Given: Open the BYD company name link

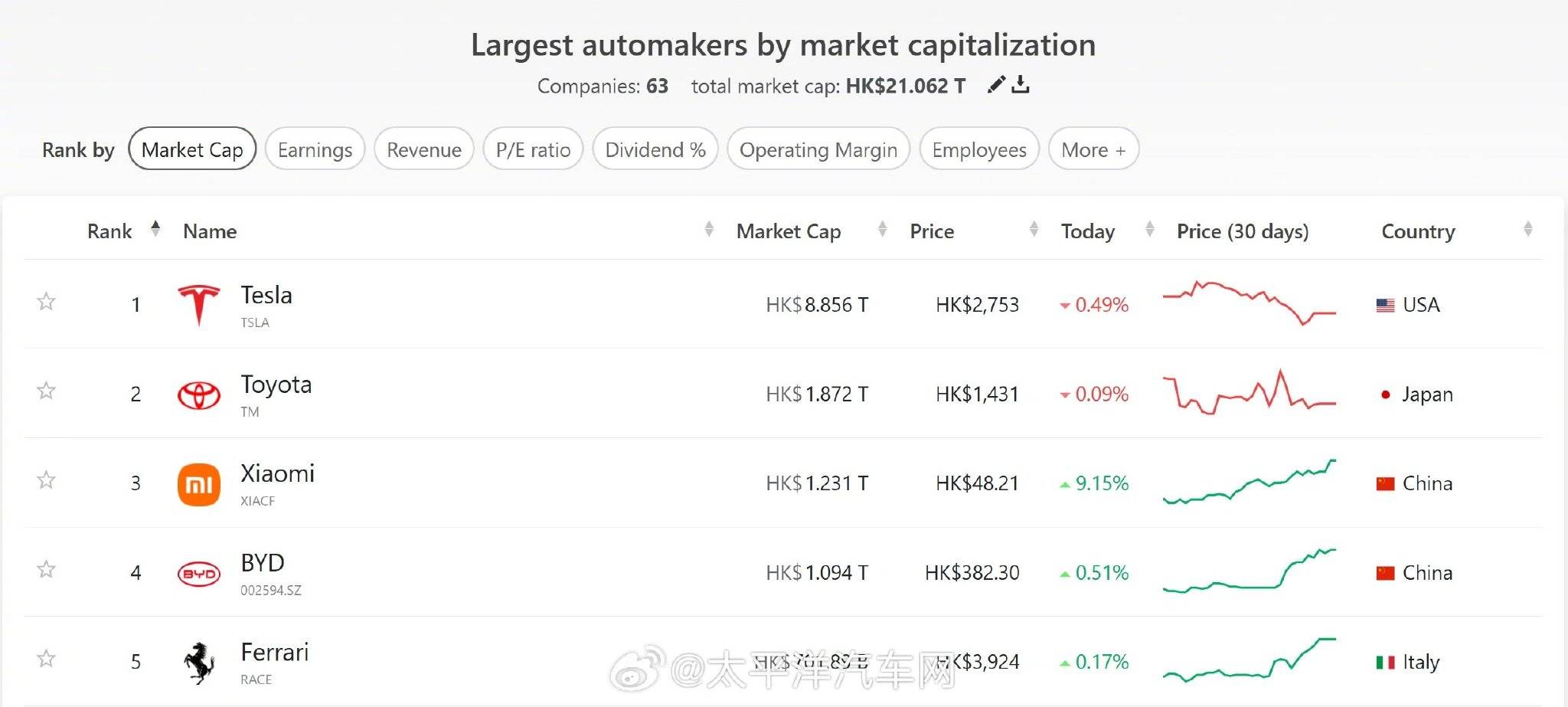Looking at the screenshot, I should (x=262, y=563).
